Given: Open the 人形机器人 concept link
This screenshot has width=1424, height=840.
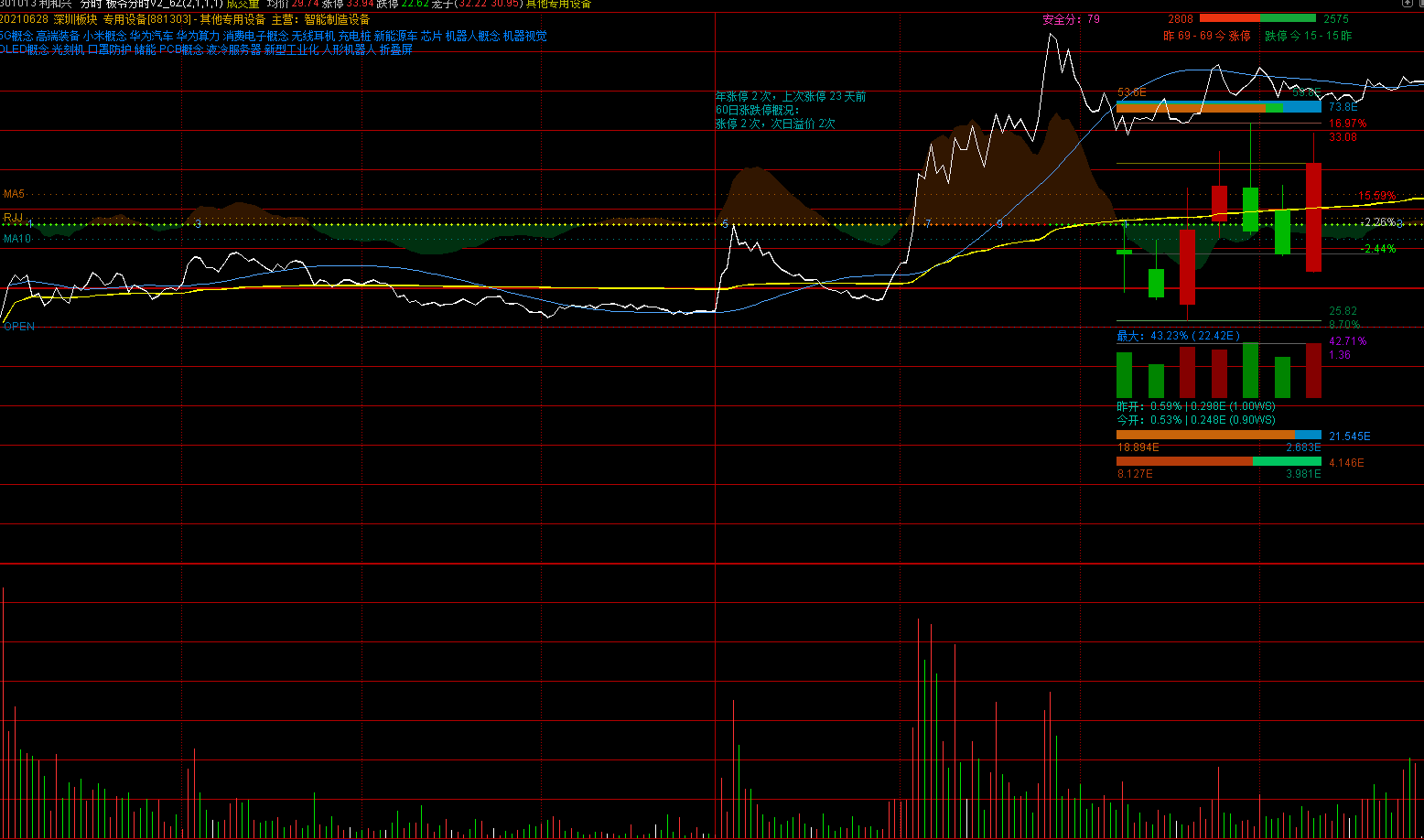Looking at the screenshot, I should coord(349,49).
